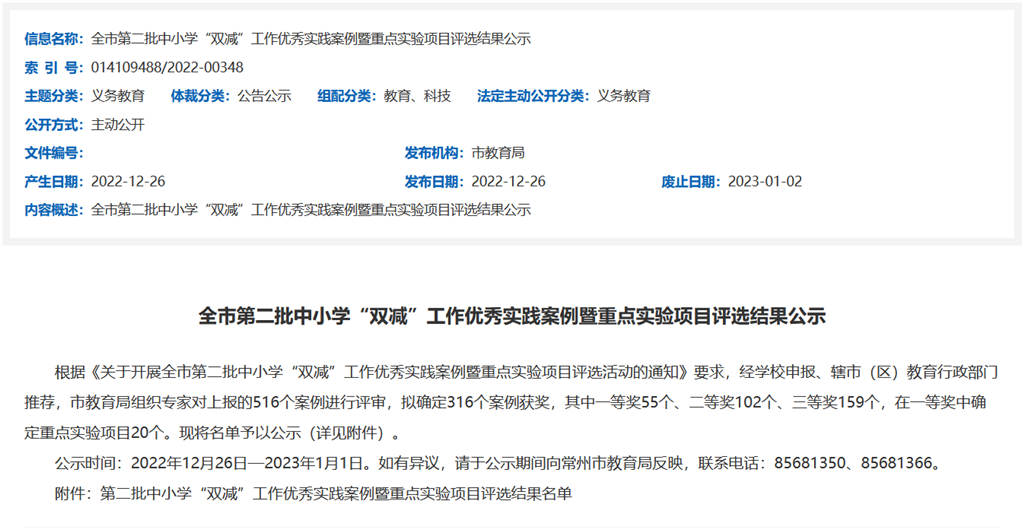1024x529 pixels.
Task: Click the 索引号 label
Action: tap(54, 67)
